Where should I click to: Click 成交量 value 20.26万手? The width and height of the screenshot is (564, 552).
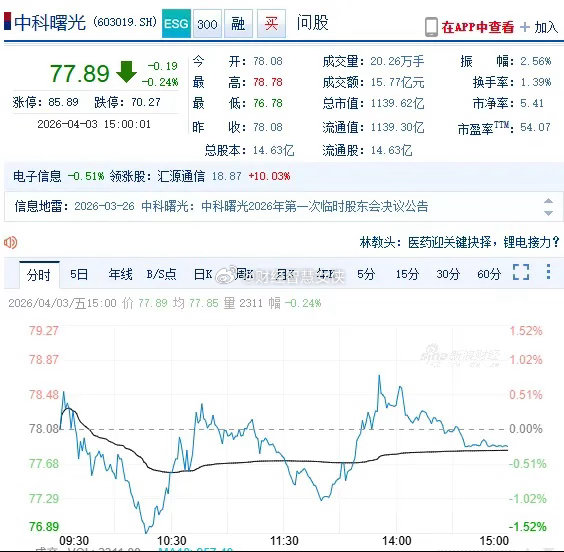(397, 61)
